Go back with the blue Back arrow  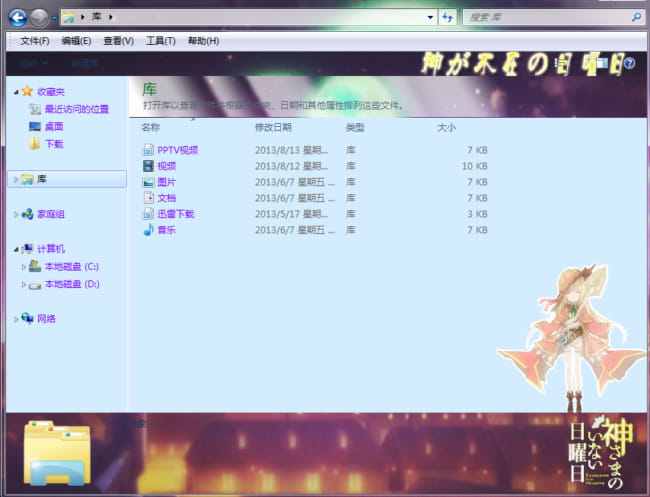point(17,18)
